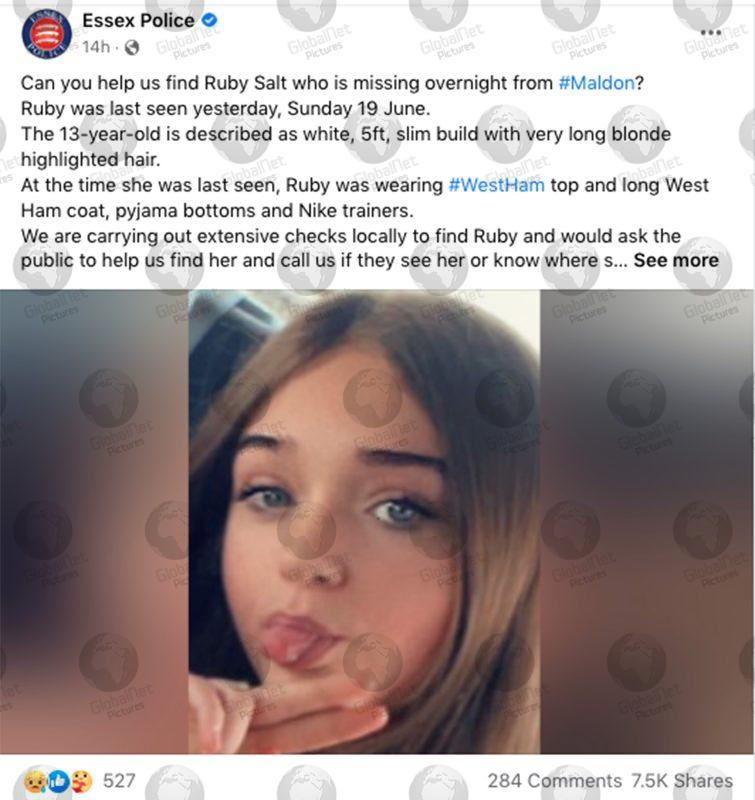Click the blue verified badge next to Essex Police
Viewport: 755px width, 800px height.
(209, 20)
